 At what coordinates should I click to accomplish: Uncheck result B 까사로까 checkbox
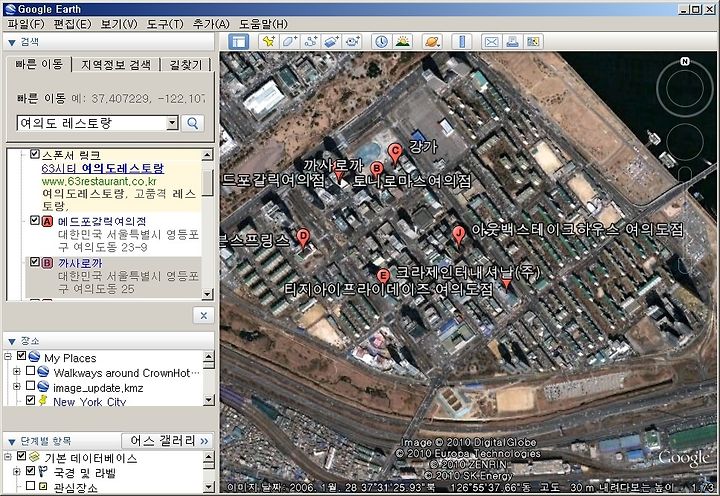tap(35, 262)
